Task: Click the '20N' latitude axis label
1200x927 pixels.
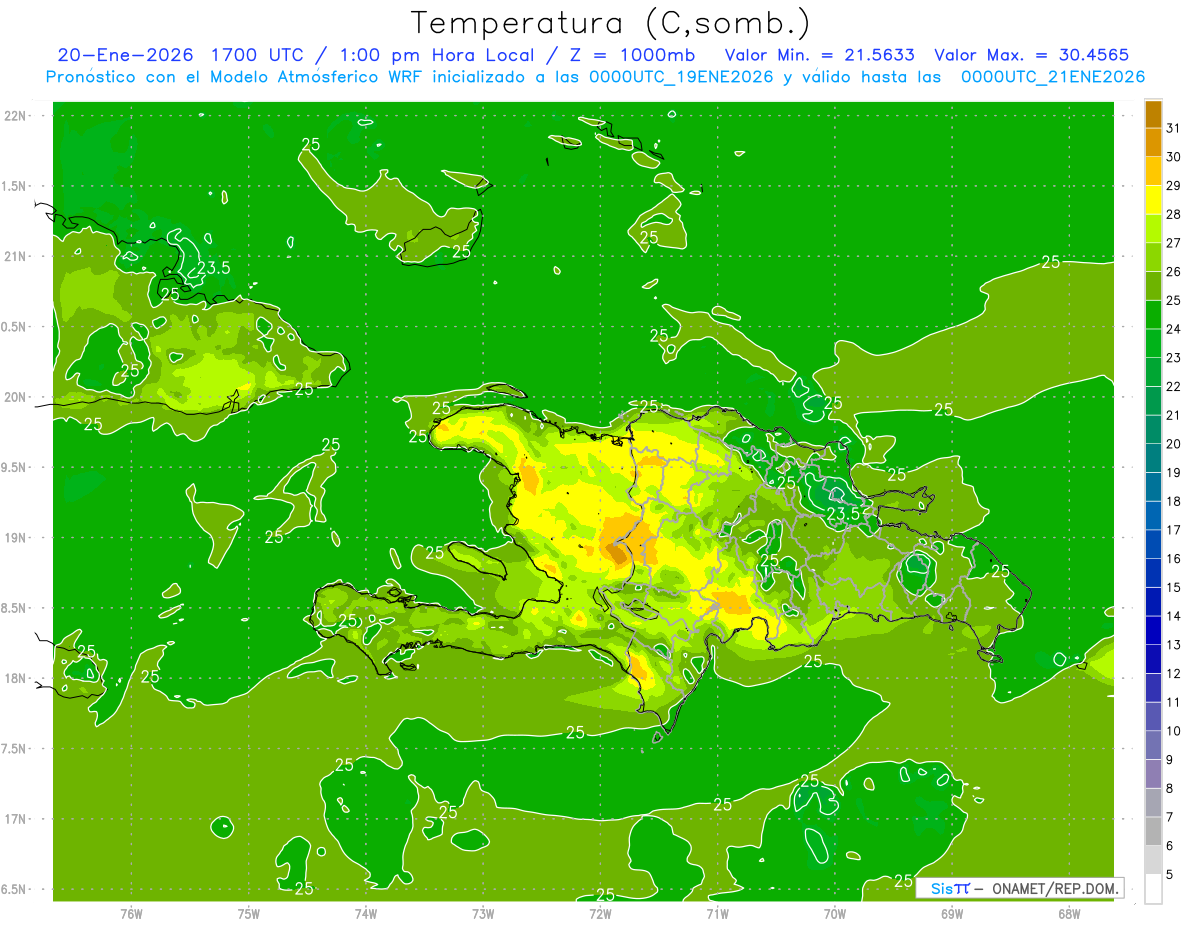Action: point(16,397)
